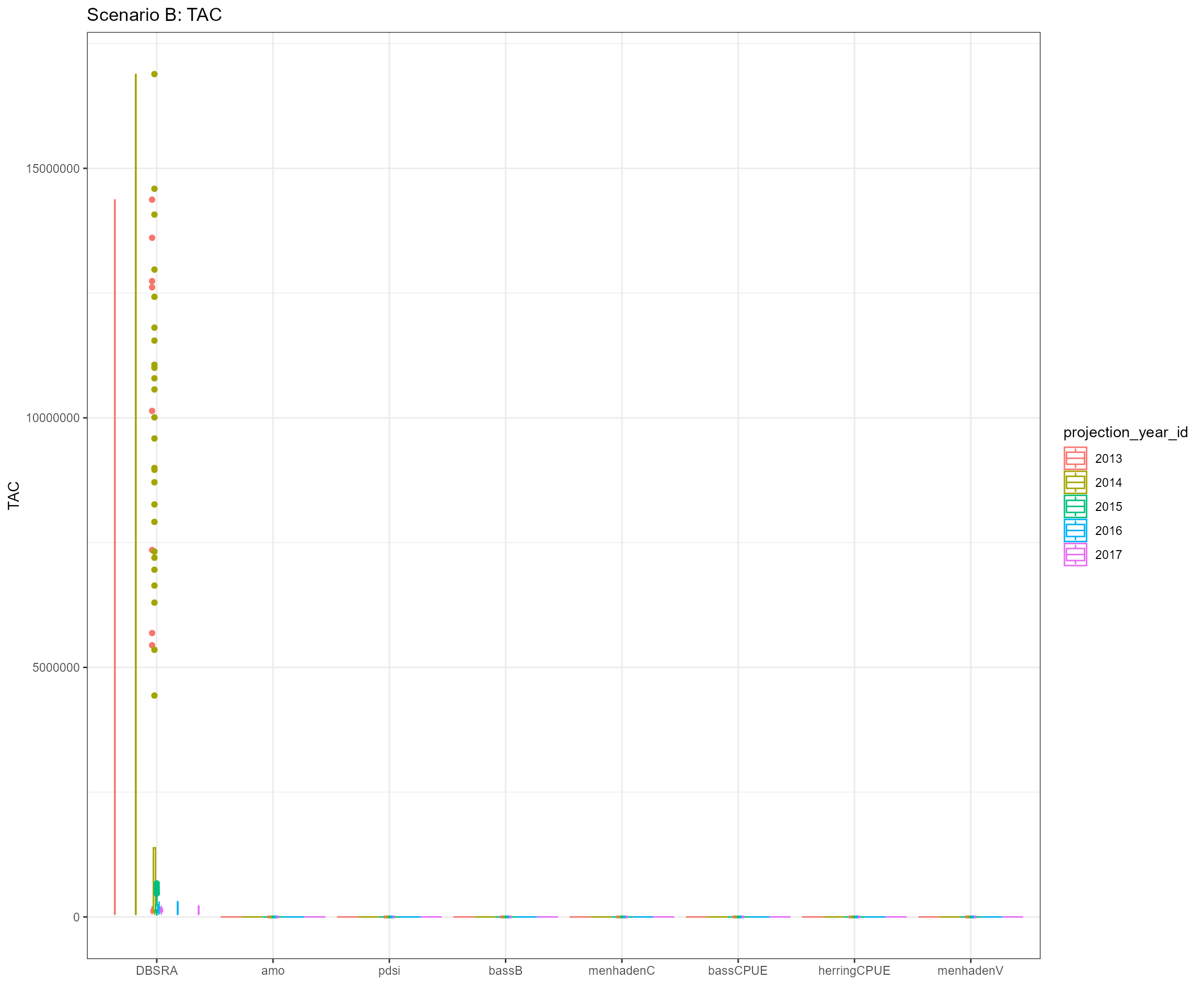Viewport: 1204px width, 1003px height.
Task: Click the 2016 legend boxplot key
Action: pyautogui.click(x=1075, y=531)
